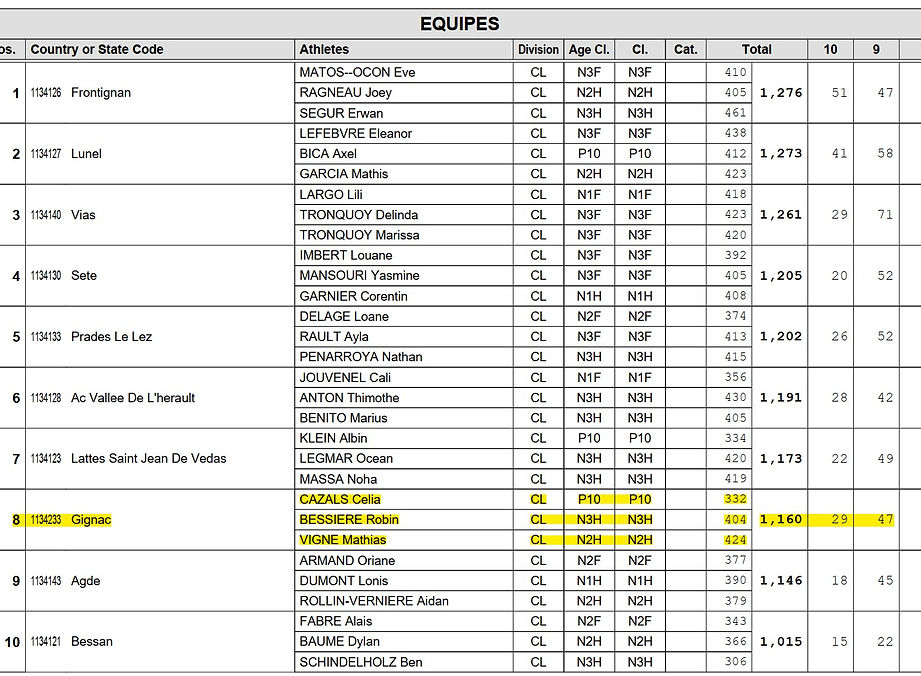Viewport: 921px width, 676px height.
Task: Click athlete BENITO Marius
Action: point(344,418)
